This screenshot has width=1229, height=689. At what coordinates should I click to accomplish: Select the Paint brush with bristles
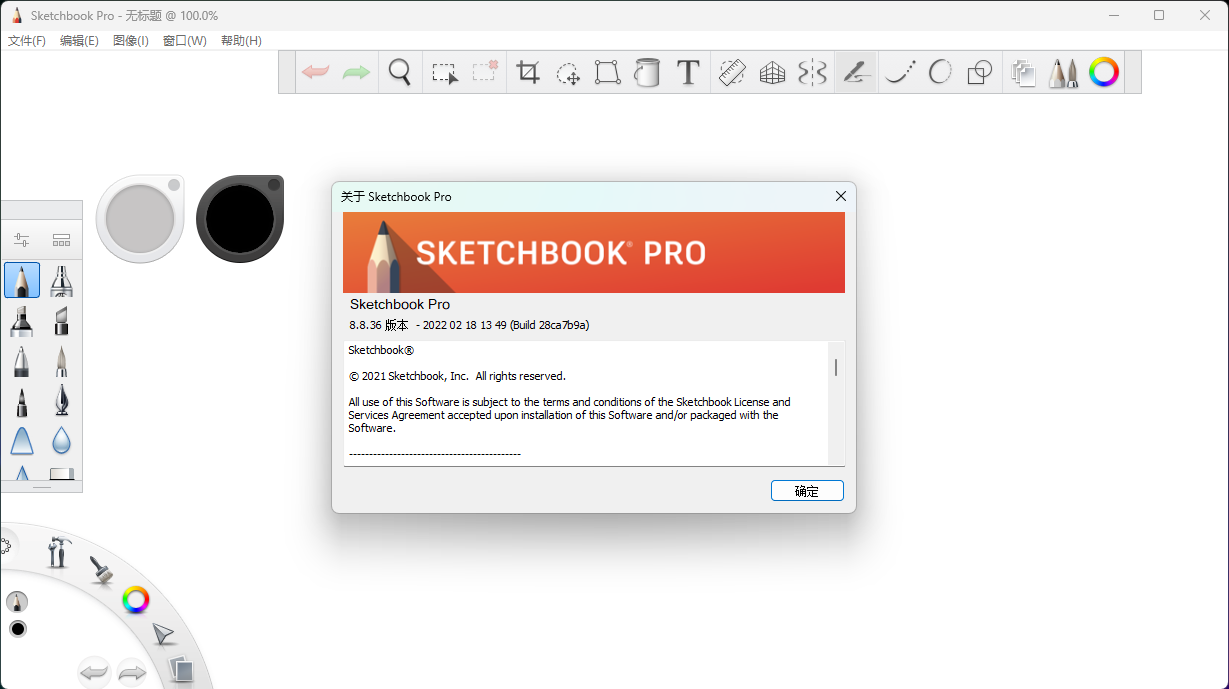click(61, 361)
